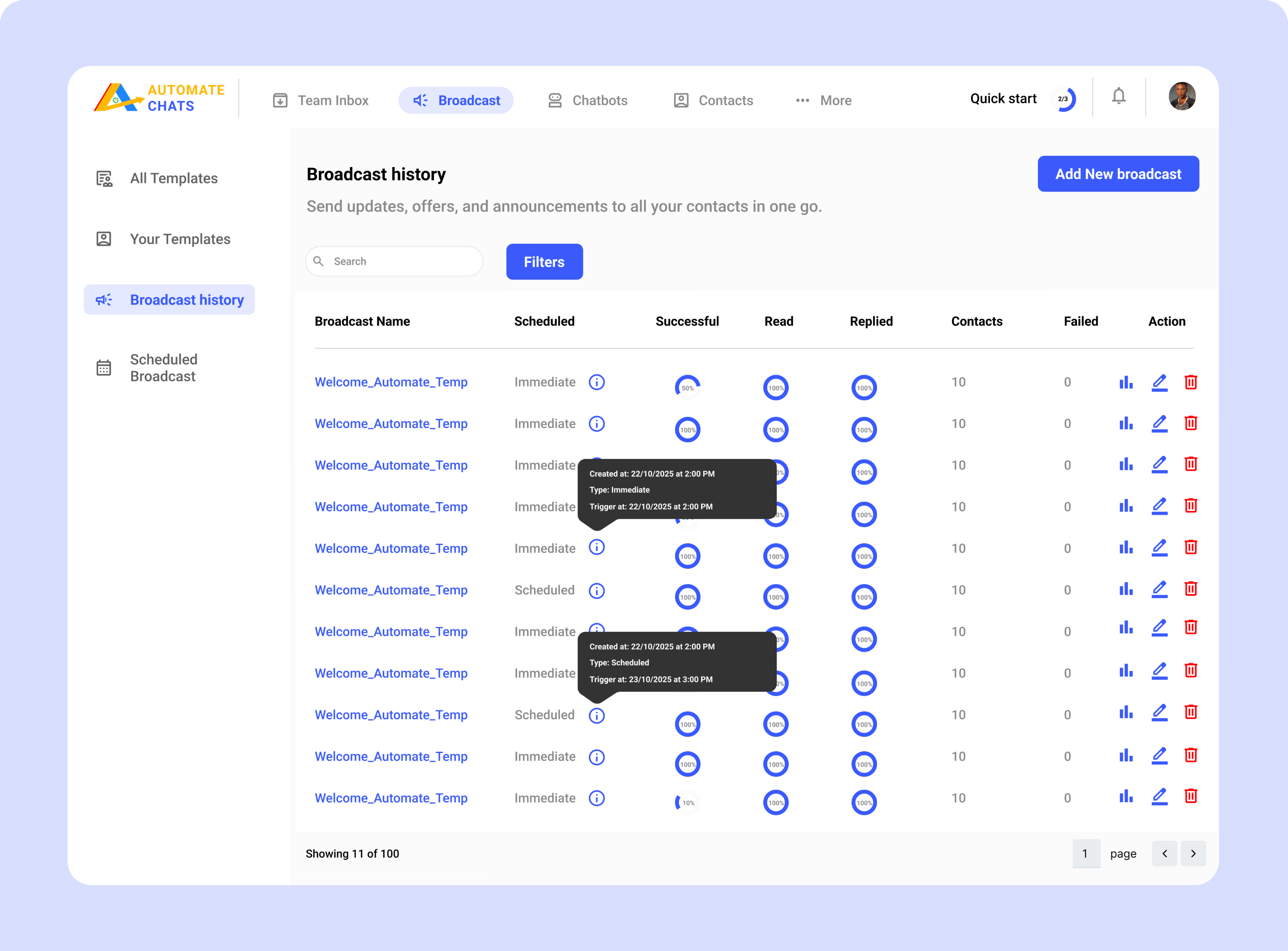Open the Filters button
1288x951 pixels.
click(544, 262)
